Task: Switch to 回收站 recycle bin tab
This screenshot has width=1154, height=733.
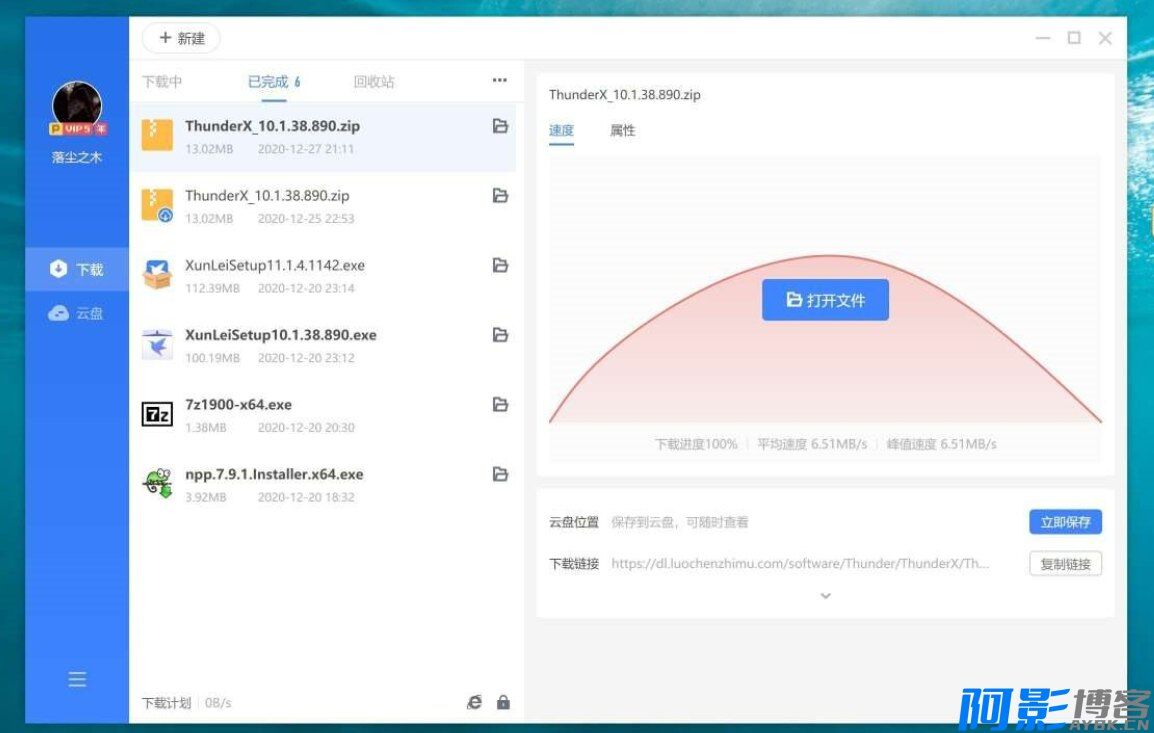Action: [374, 82]
